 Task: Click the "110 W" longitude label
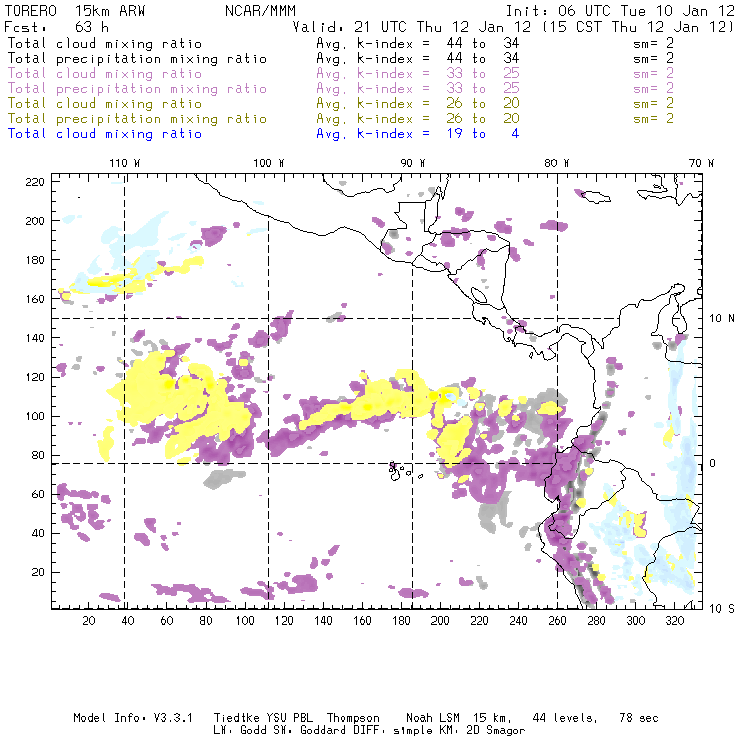pos(125,163)
